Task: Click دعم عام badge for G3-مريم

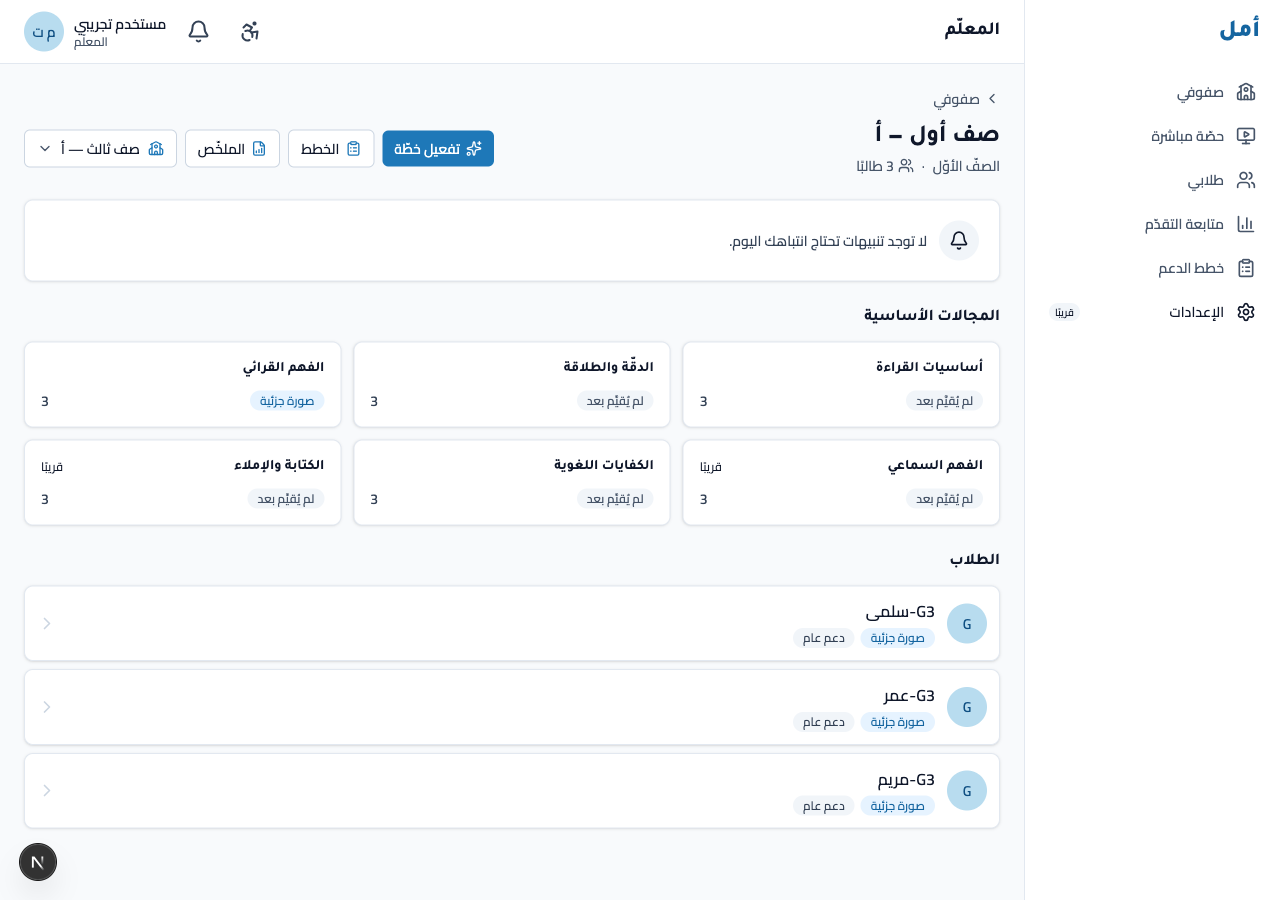Action: tap(824, 806)
